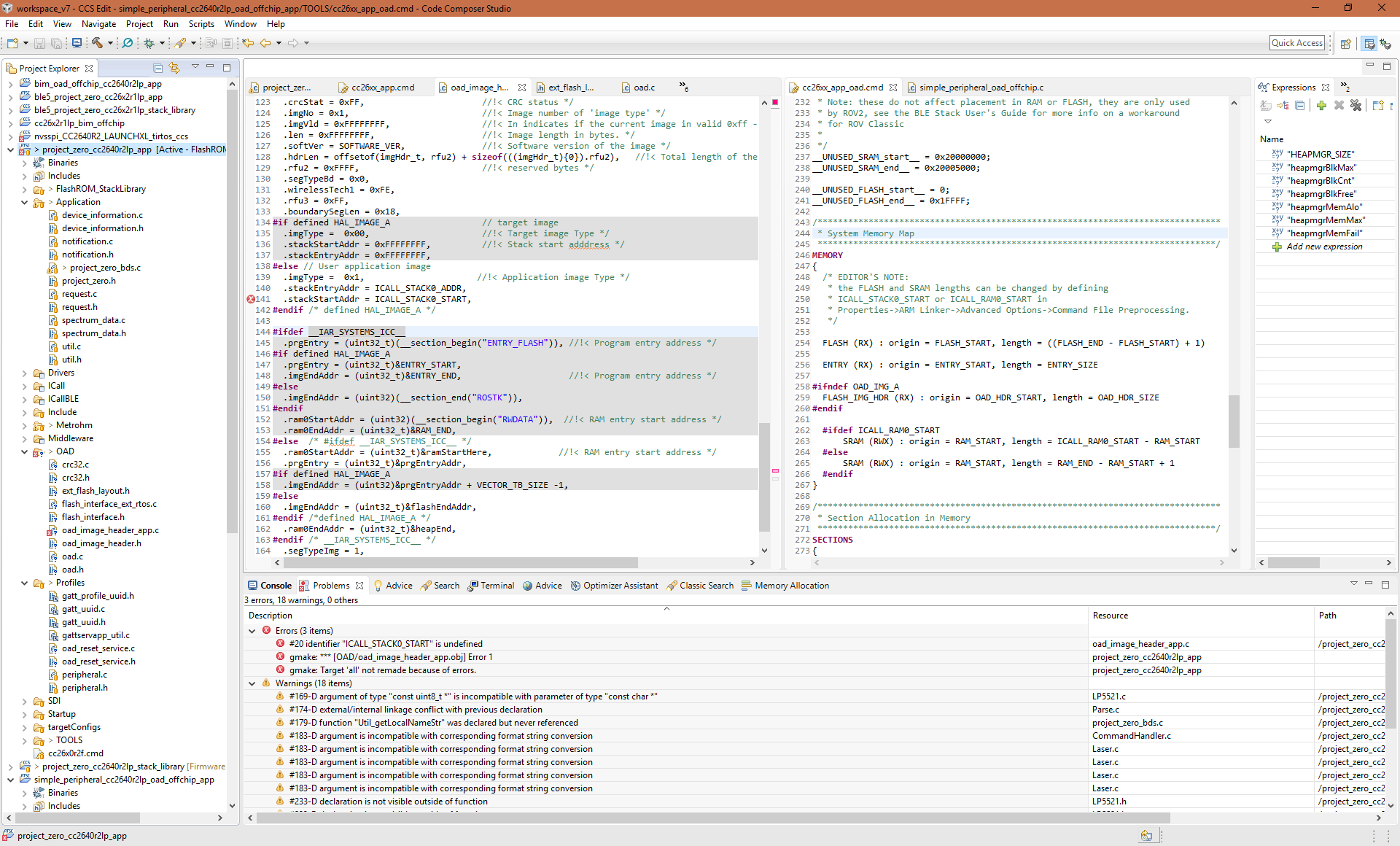This screenshot has width=1400, height=846.
Task: Click the magnifier search toolbar icon
Action: (x=128, y=43)
